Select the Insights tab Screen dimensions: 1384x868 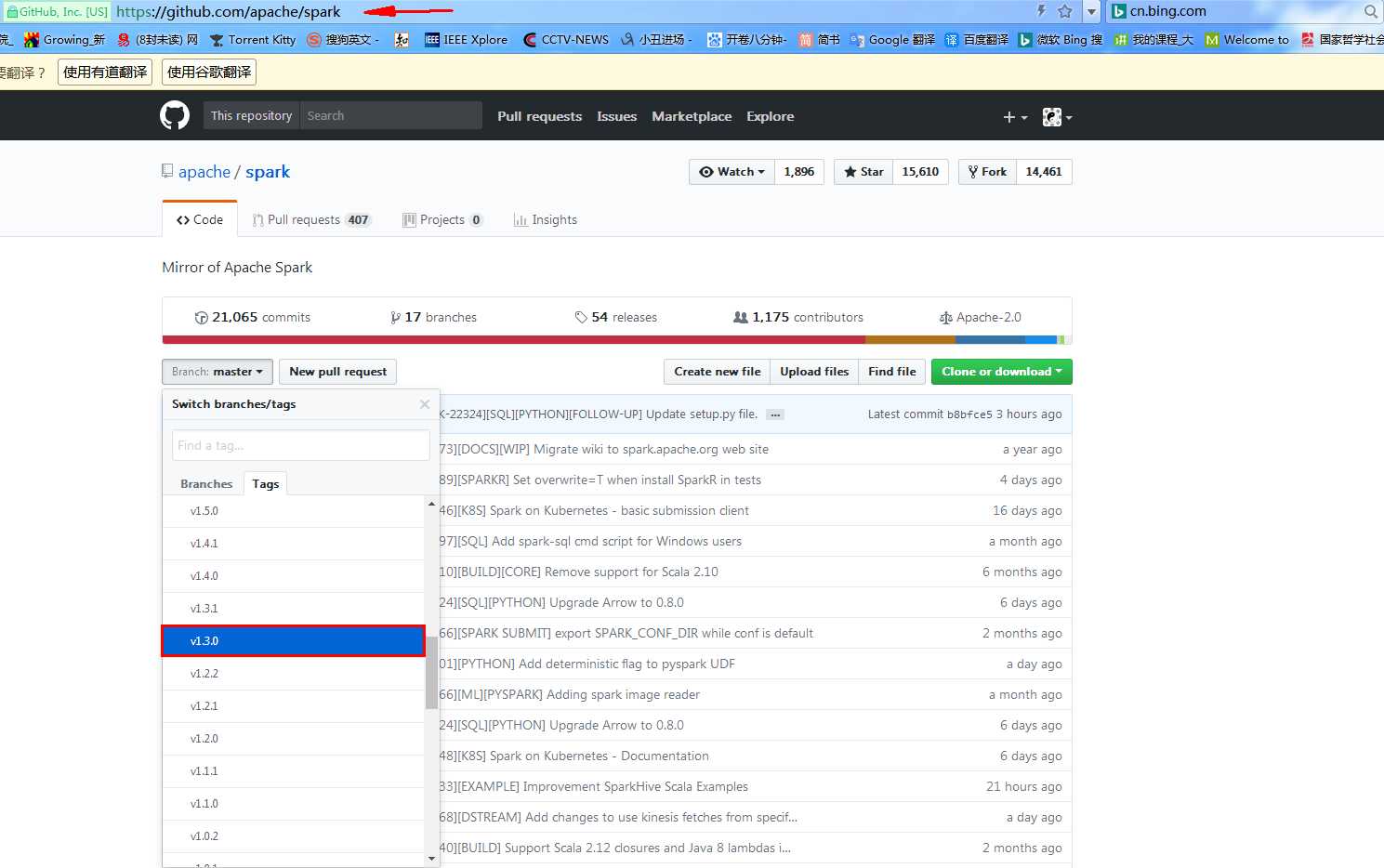coord(546,220)
